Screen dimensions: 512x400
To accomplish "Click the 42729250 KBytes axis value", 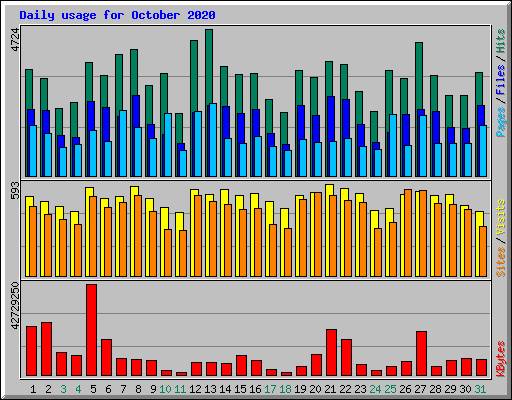I will pyautogui.click(x=15, y=306).
